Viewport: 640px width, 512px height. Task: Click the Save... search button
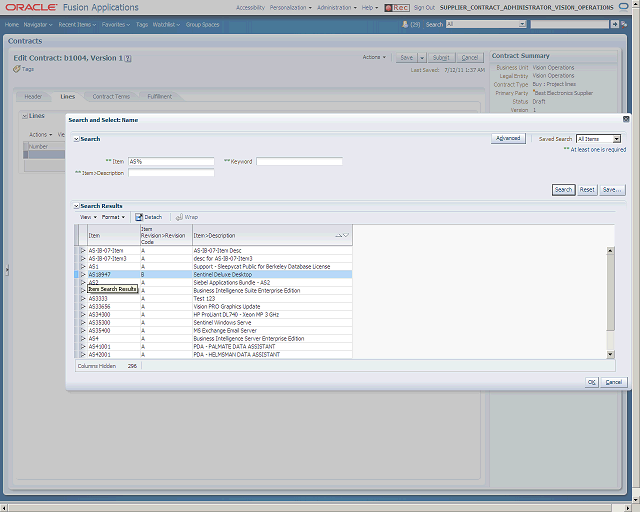pos(612,190)
